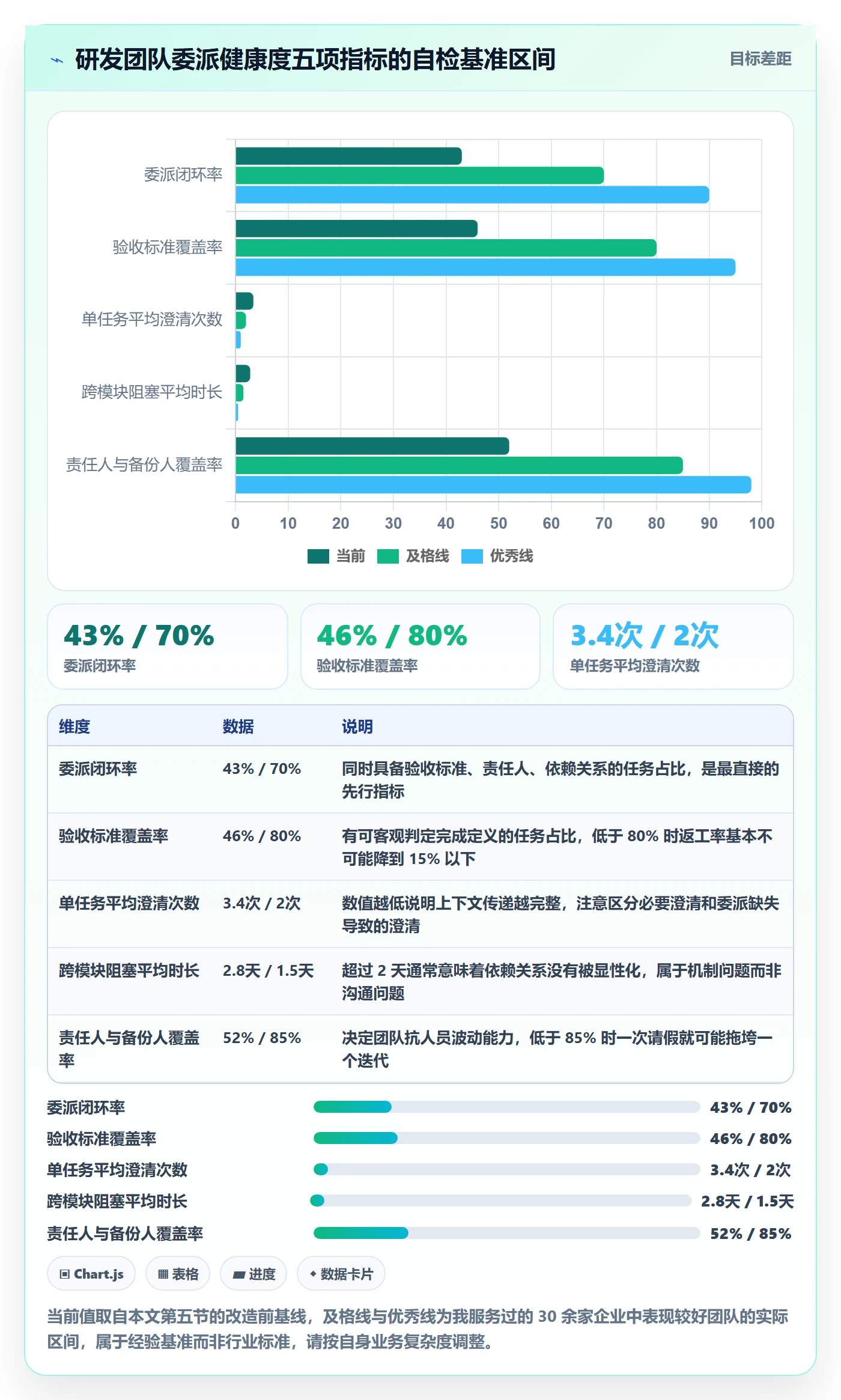
Task: Click the 3.4次 / 2次 table data cell
Action: [262, 903]
